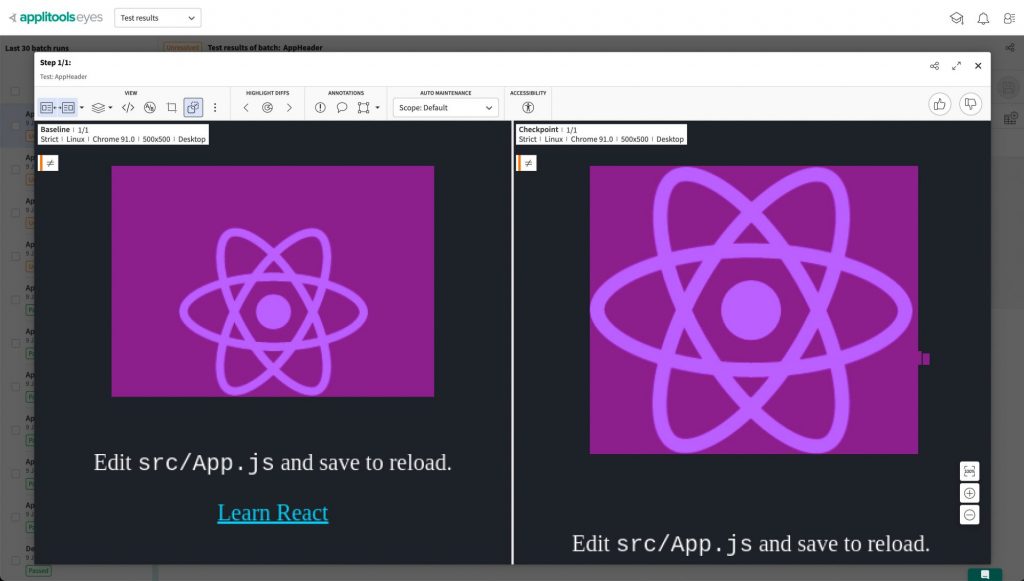This screenshot has height=581, width=1024.
Task: Jump to next highlighted diff
Action: (x=289, y=107)
